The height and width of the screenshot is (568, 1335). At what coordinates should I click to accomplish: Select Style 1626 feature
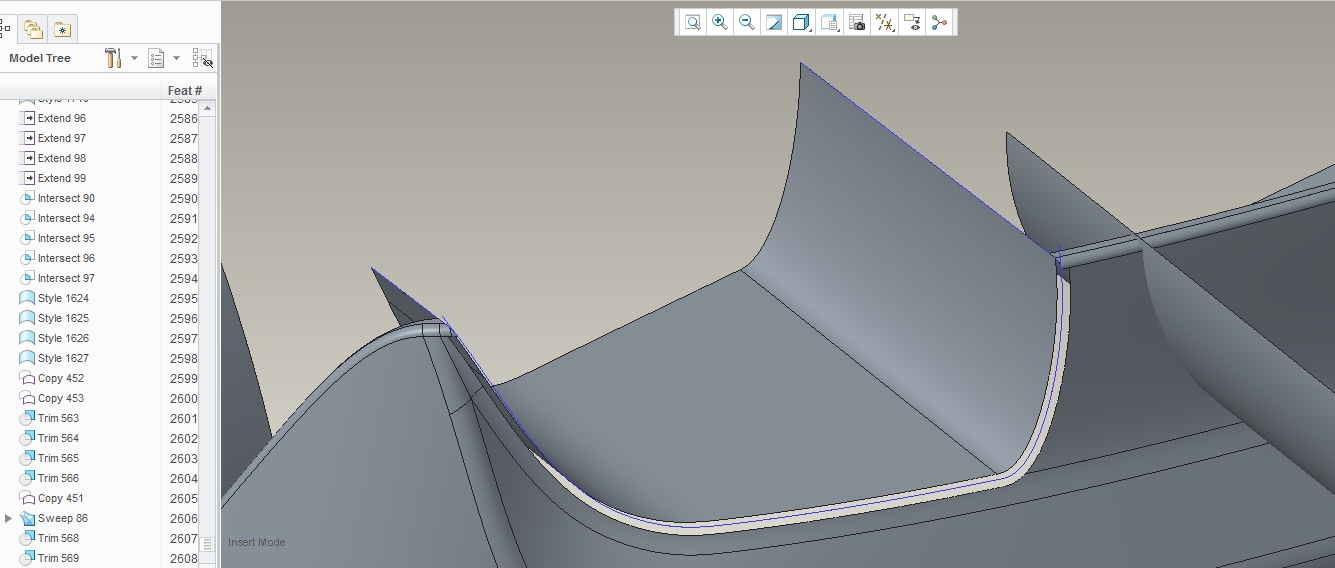tap(63, 338)
